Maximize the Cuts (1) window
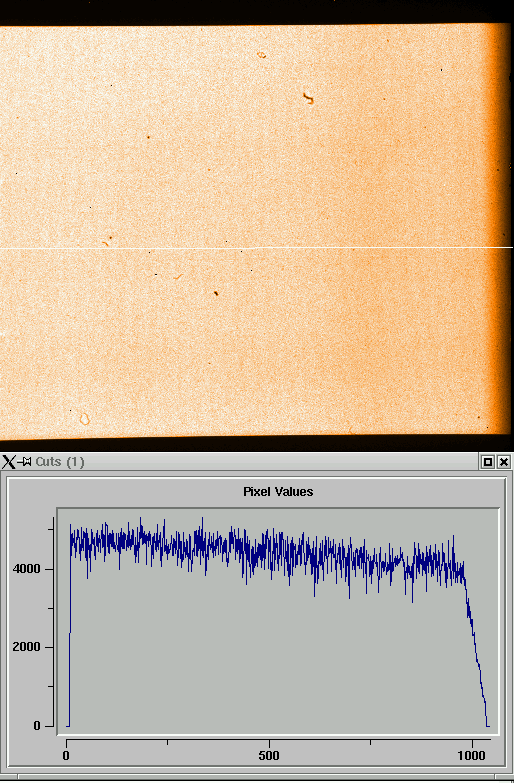 point(488,462)
